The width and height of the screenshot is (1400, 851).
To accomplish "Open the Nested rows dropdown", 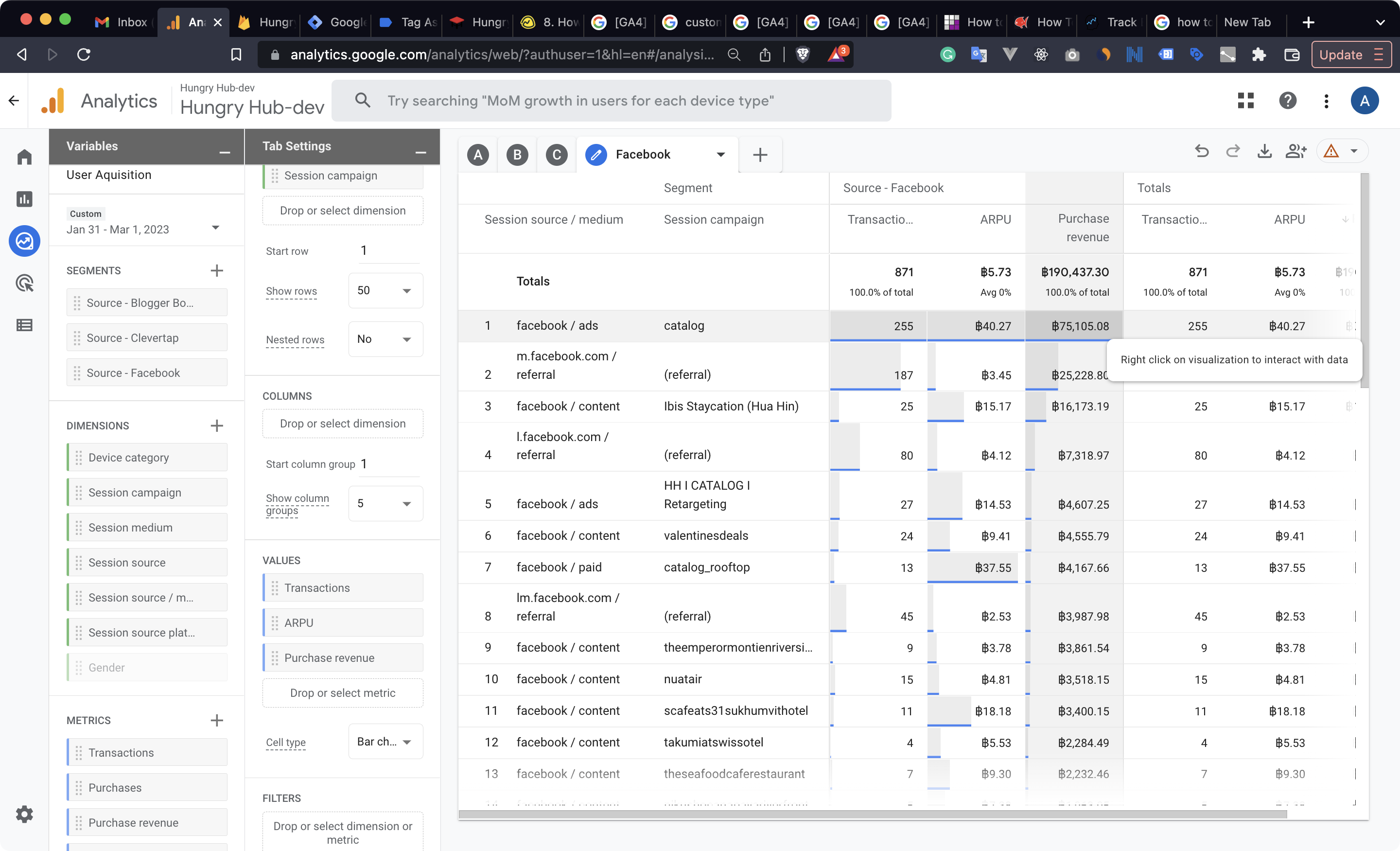I will (x=385, y=339).
